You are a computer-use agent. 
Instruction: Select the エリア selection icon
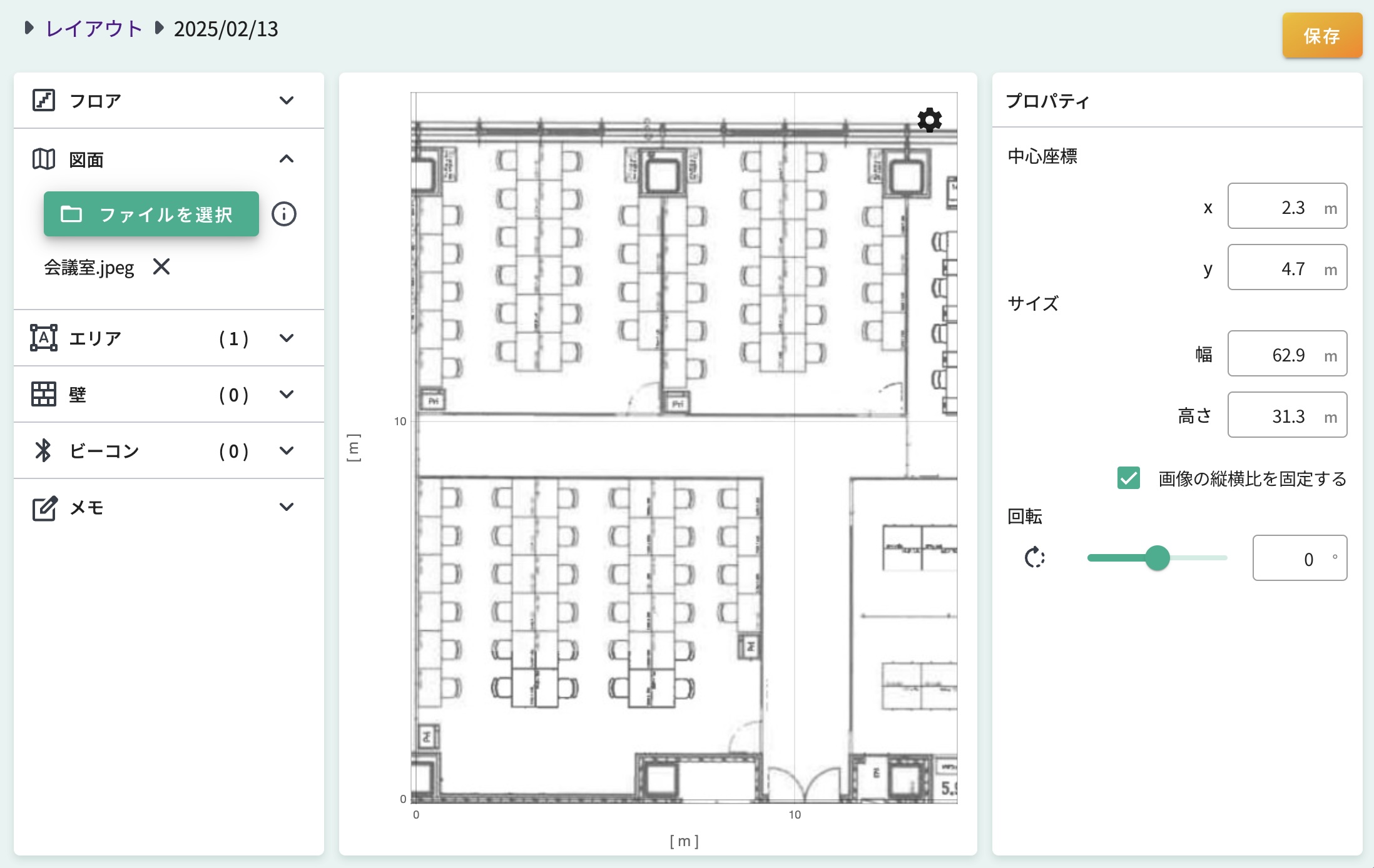pos(44,338)
